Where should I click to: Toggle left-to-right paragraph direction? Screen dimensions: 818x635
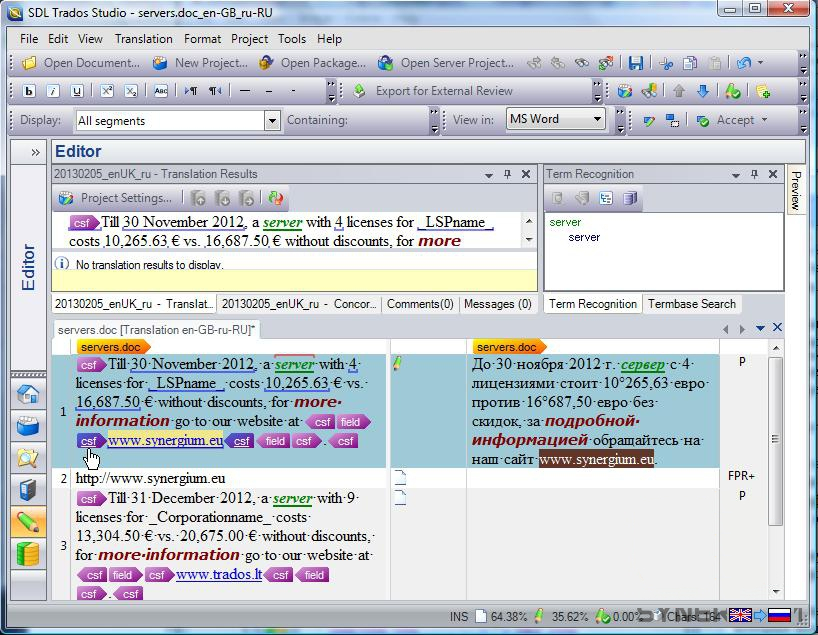(190, 91)
